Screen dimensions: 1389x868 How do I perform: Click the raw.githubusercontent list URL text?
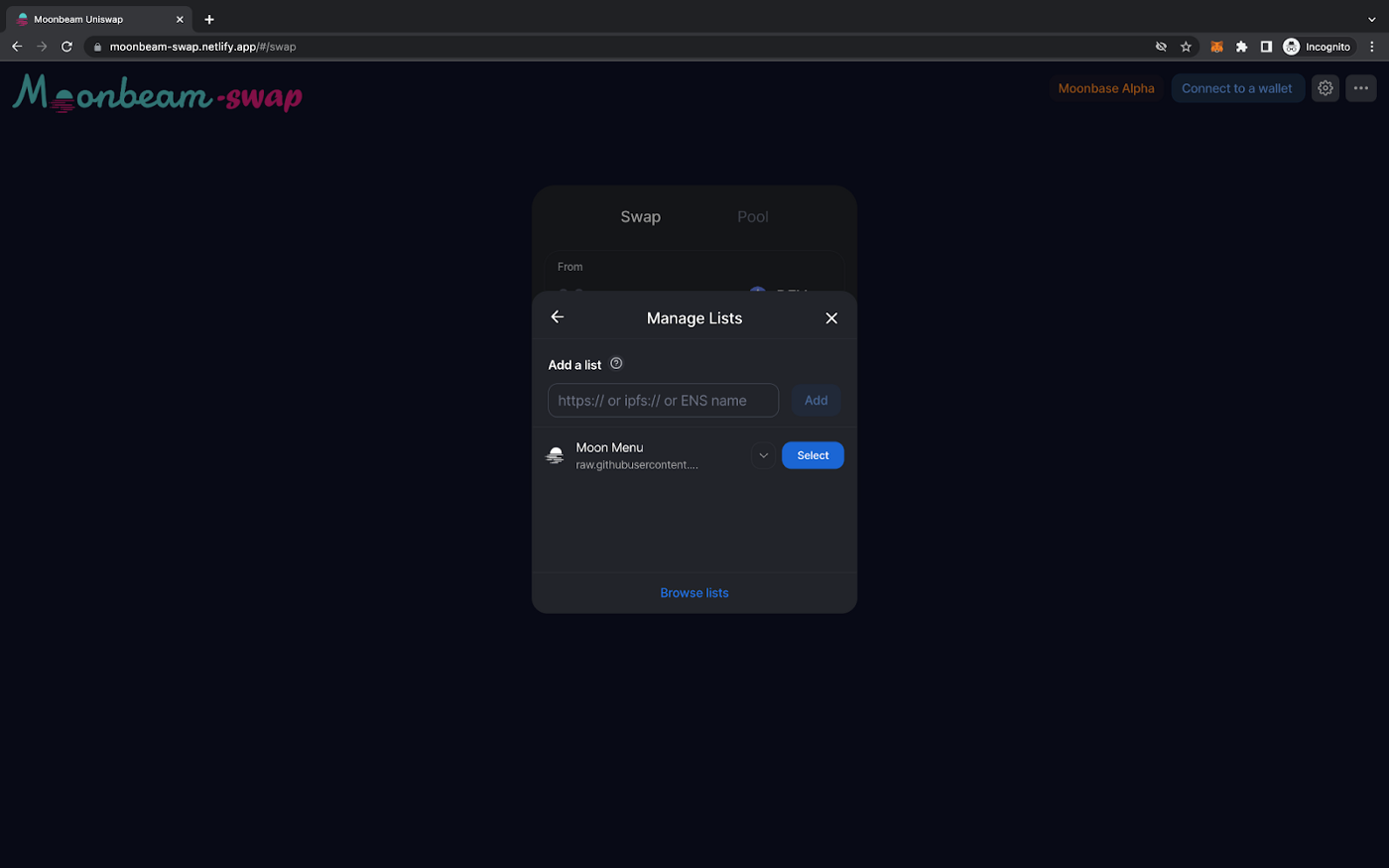point(637,465)
